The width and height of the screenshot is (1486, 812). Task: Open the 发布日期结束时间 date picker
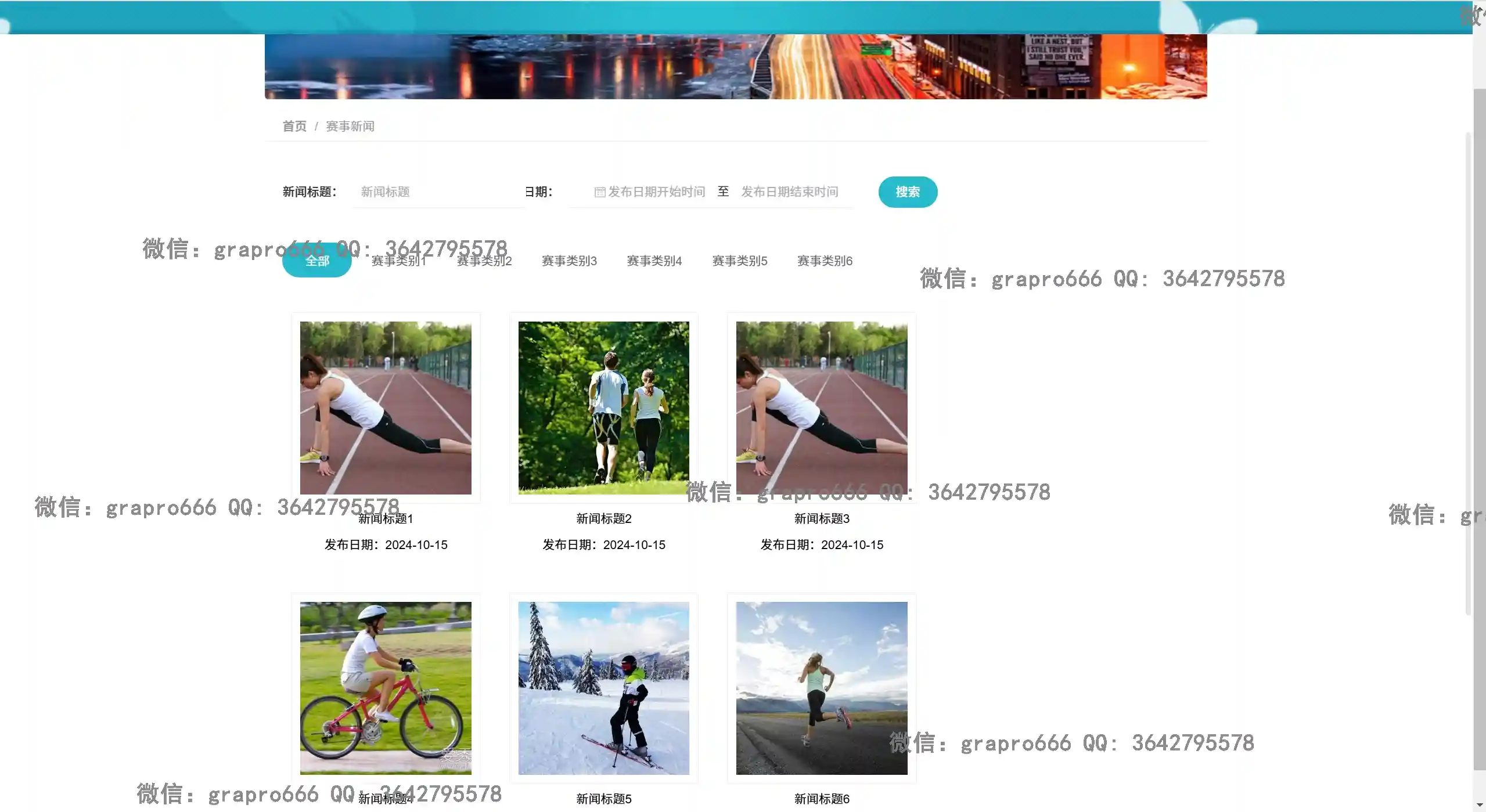[x=789, y=192]
